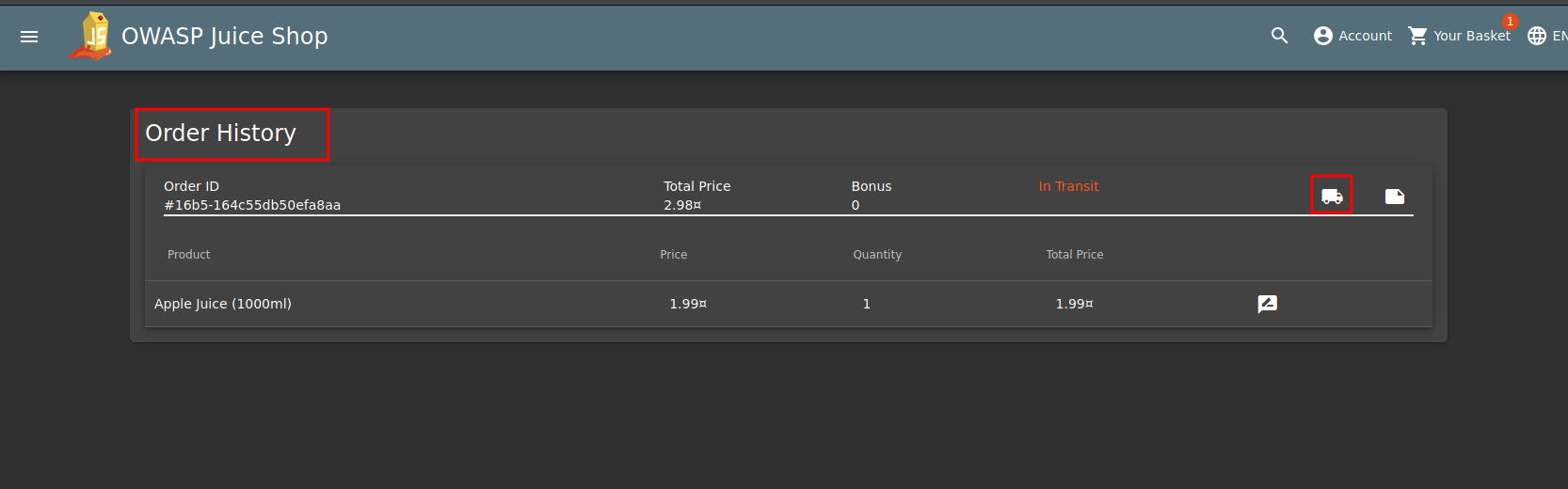Screen dimensions: 1568x489
Task: Click the In Transit status text
Action: tap(1068, 186)
